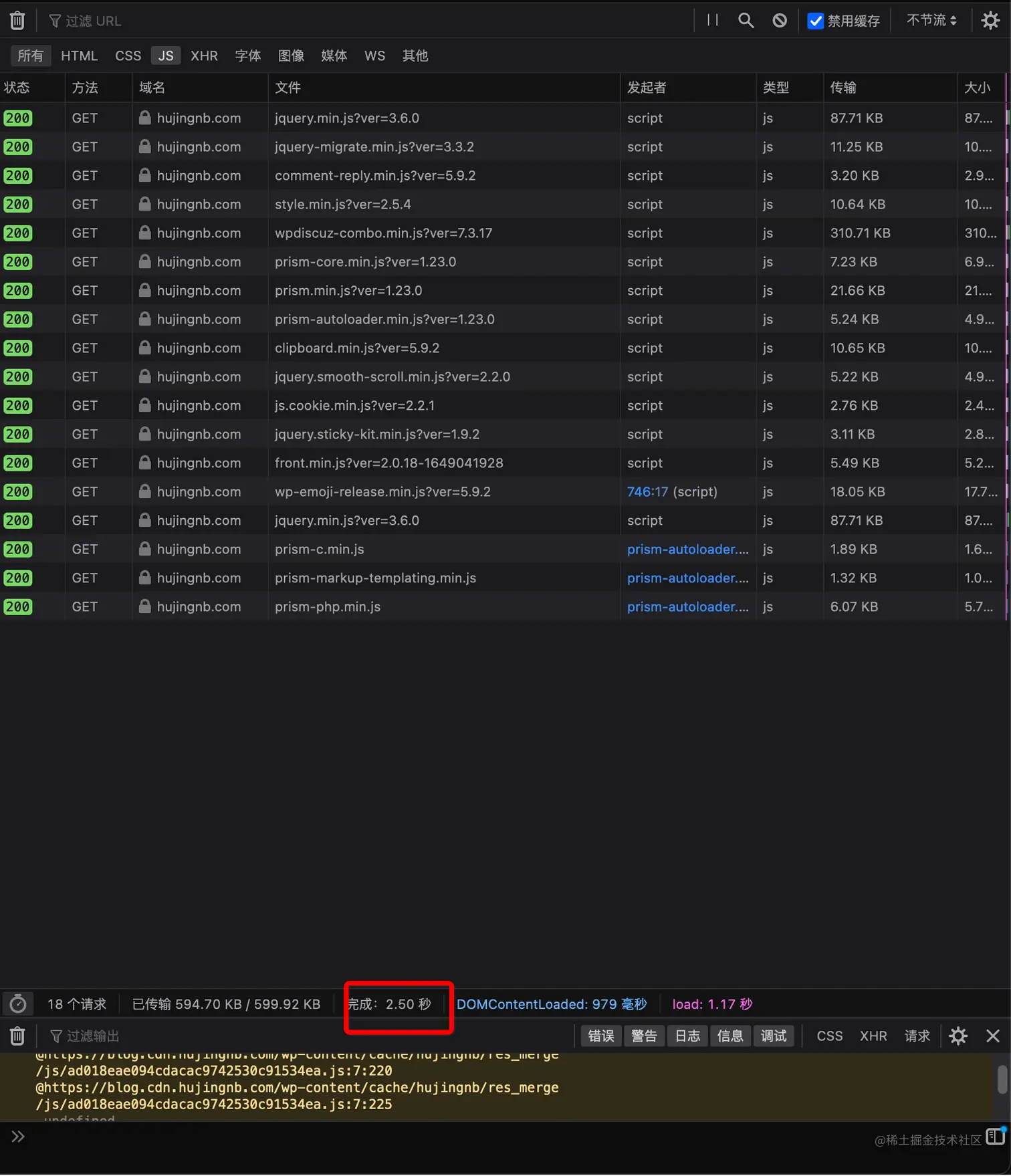This screenshot has width=1011, height=1176.
Task: Select the JS filter tab
Action: (x=166, y=55)
